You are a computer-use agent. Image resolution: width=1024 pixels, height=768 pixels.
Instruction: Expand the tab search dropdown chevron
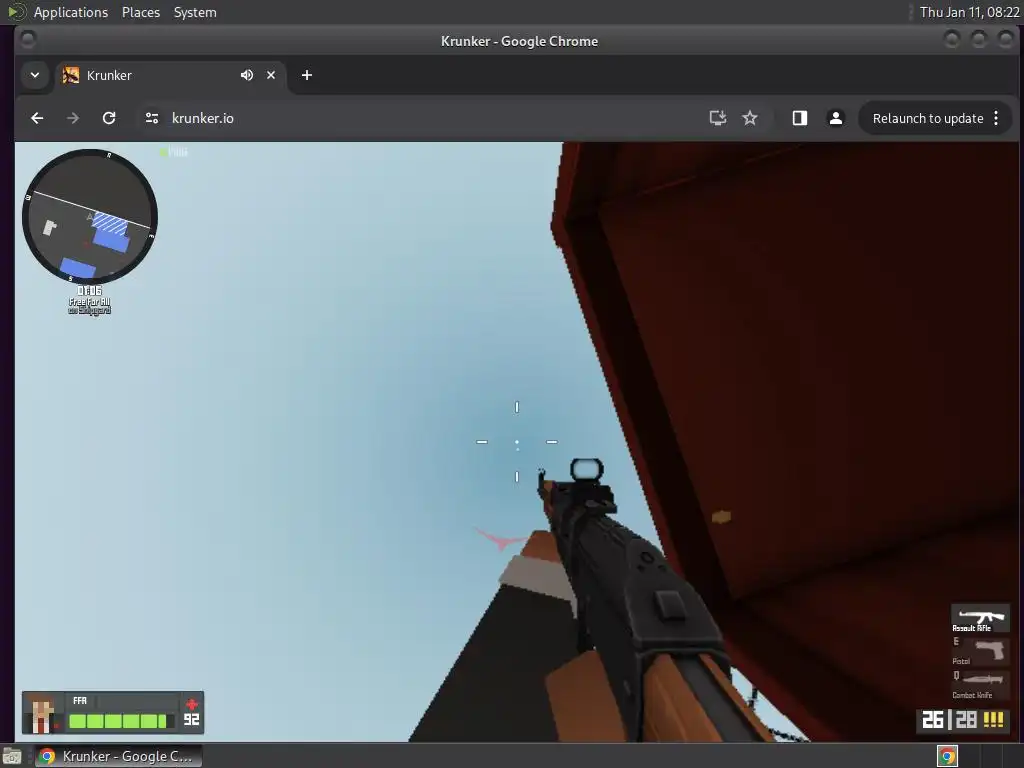point(35,75)
